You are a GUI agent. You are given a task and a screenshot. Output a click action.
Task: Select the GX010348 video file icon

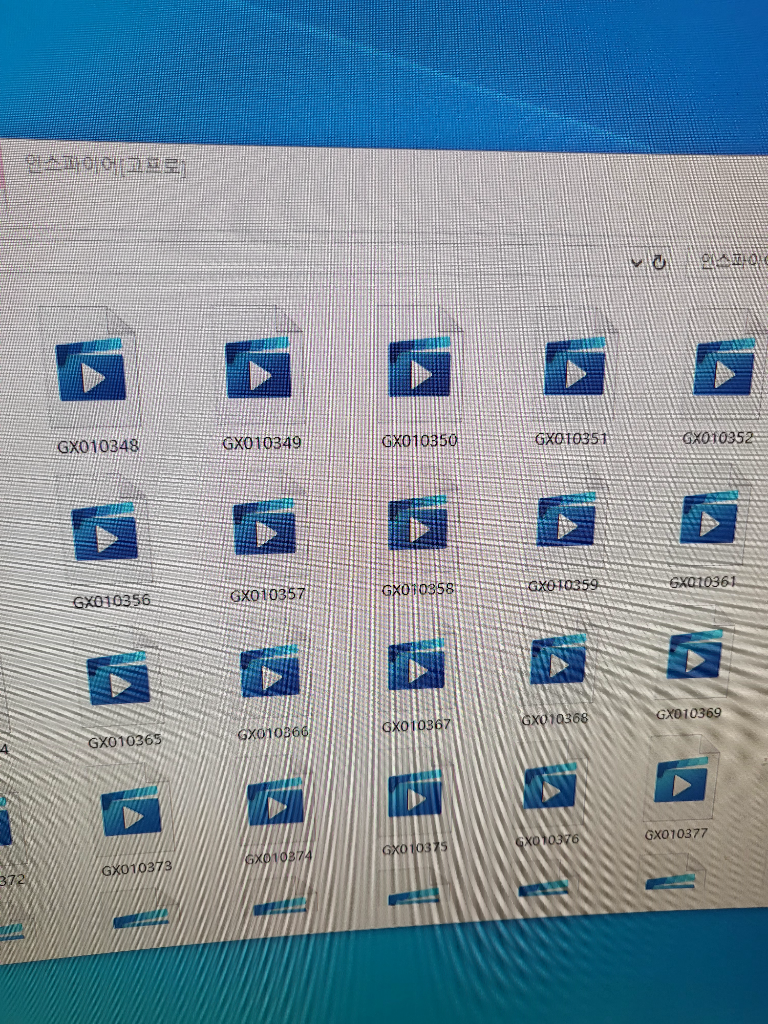pos(91,369)
